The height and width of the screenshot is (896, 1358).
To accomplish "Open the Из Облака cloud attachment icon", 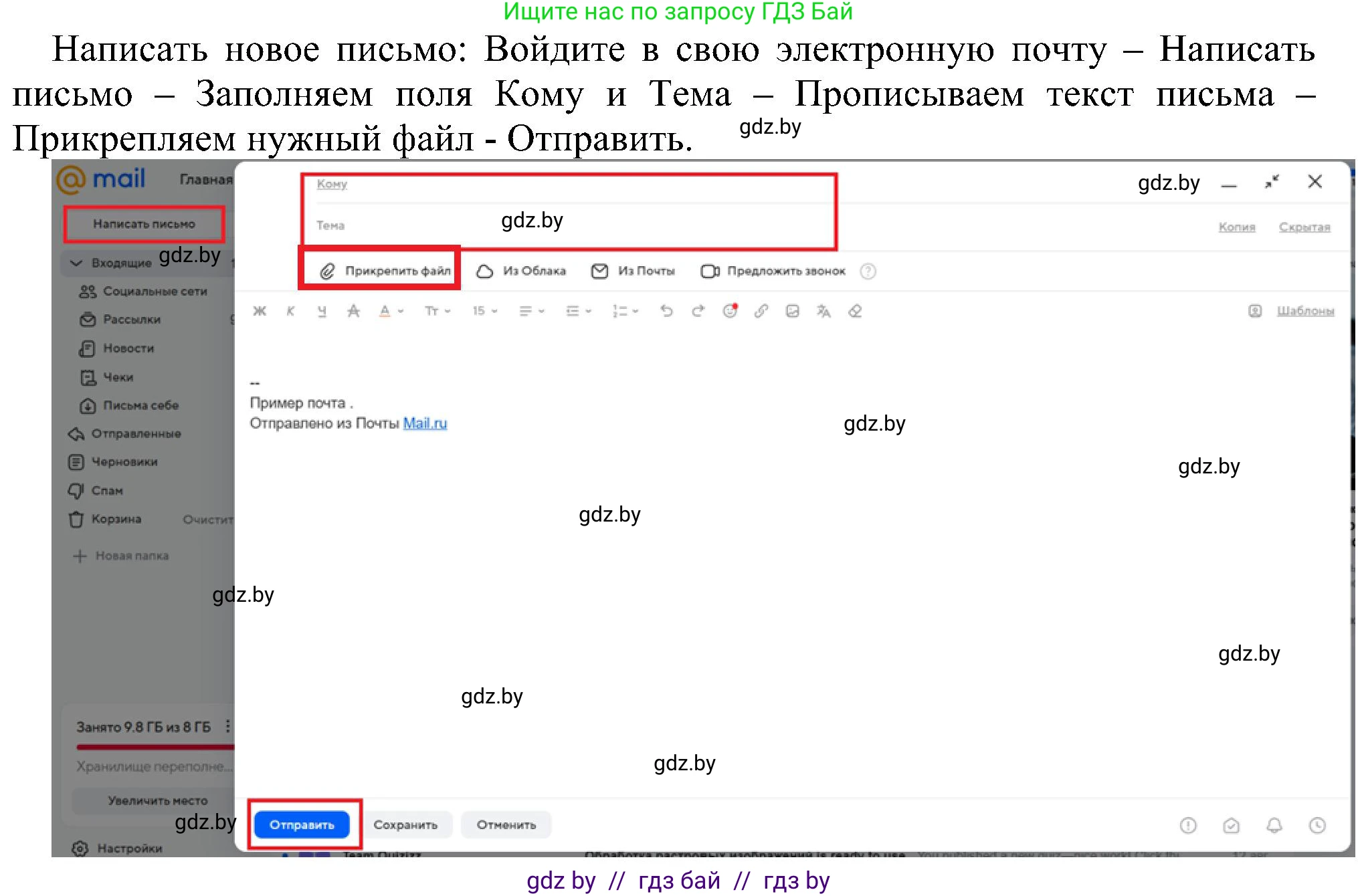I will (x=484, y=270).
